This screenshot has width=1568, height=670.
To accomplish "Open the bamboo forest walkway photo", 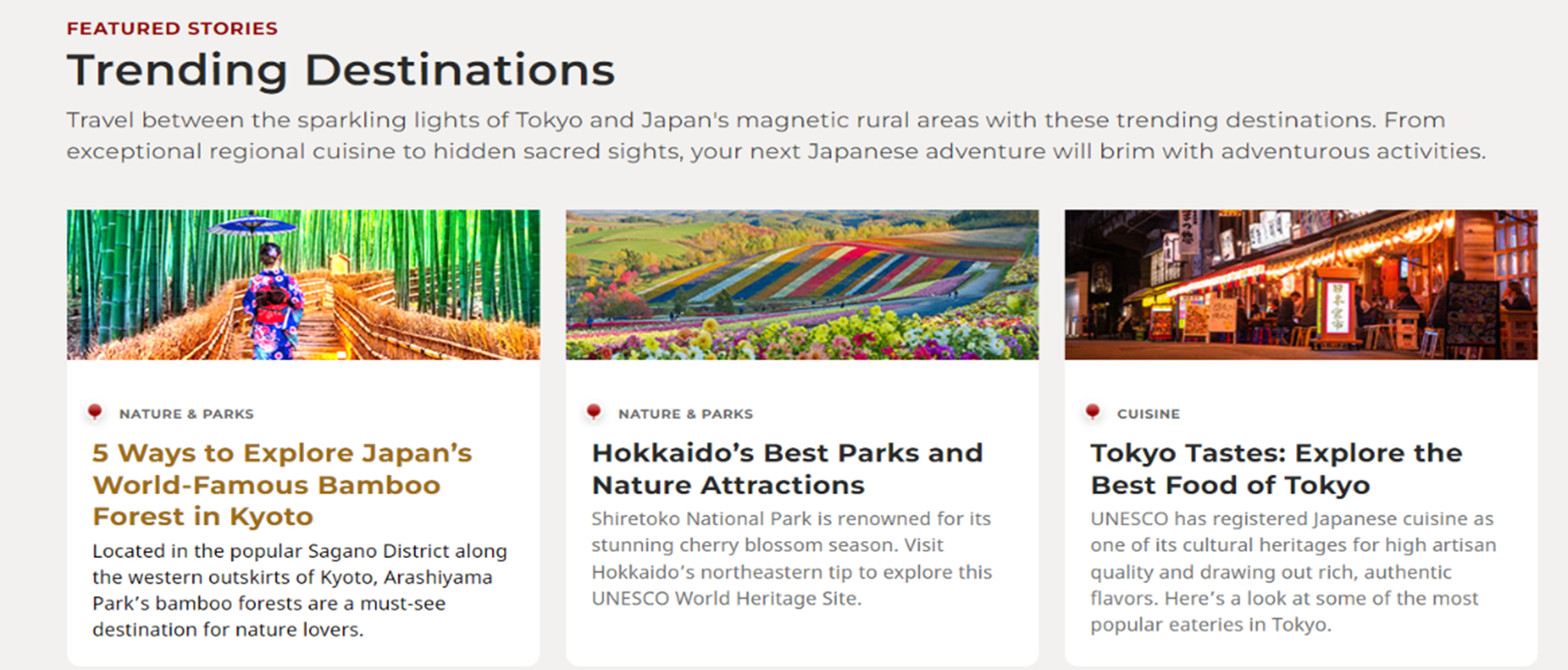I will pos(303,284).
